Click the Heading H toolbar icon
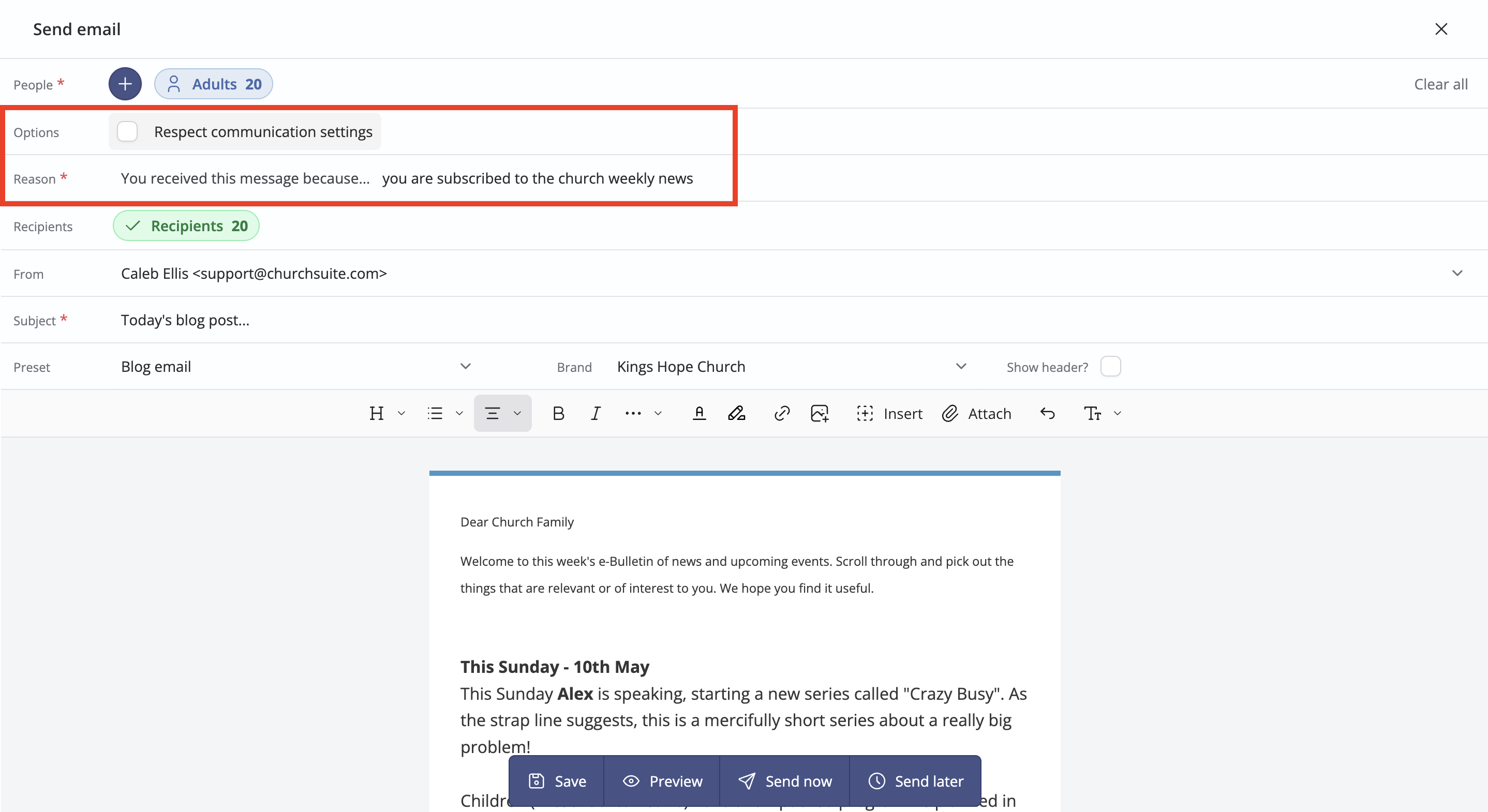The image size is (1488, 812). pos(377,414)
